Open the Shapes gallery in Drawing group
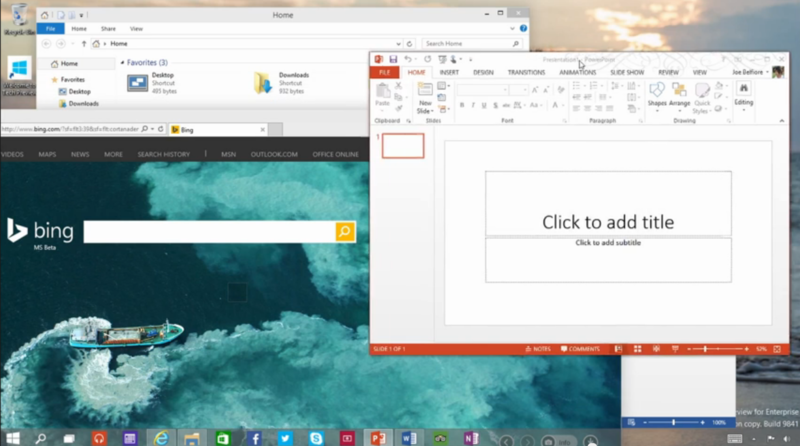800x446 pixels. pos(657,95)
